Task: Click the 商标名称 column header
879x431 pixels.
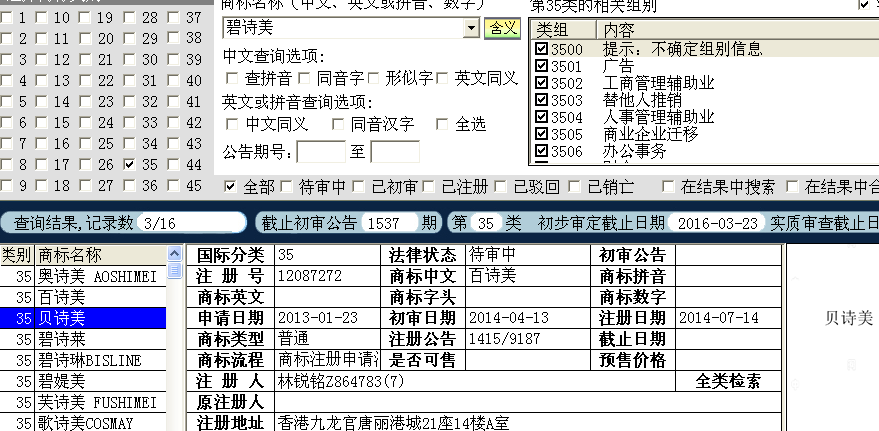Action: [101, 255]
